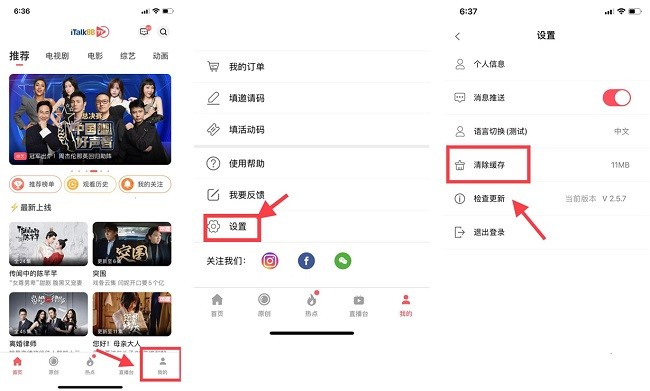Tap the 观看历史 pill button
The width and height of the screenshot is (650, 391).
pos(90,184)
